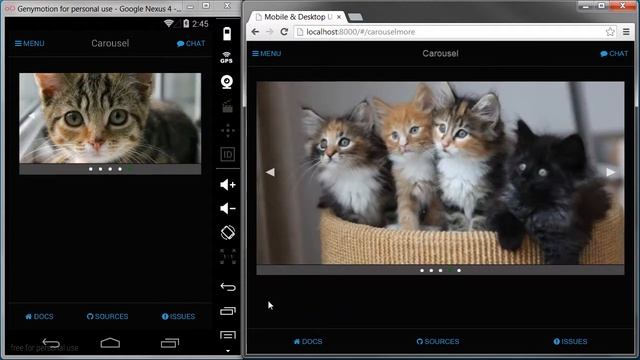
Task: Select second indicator dot in emulator carousel
Action: coord(100,169)
